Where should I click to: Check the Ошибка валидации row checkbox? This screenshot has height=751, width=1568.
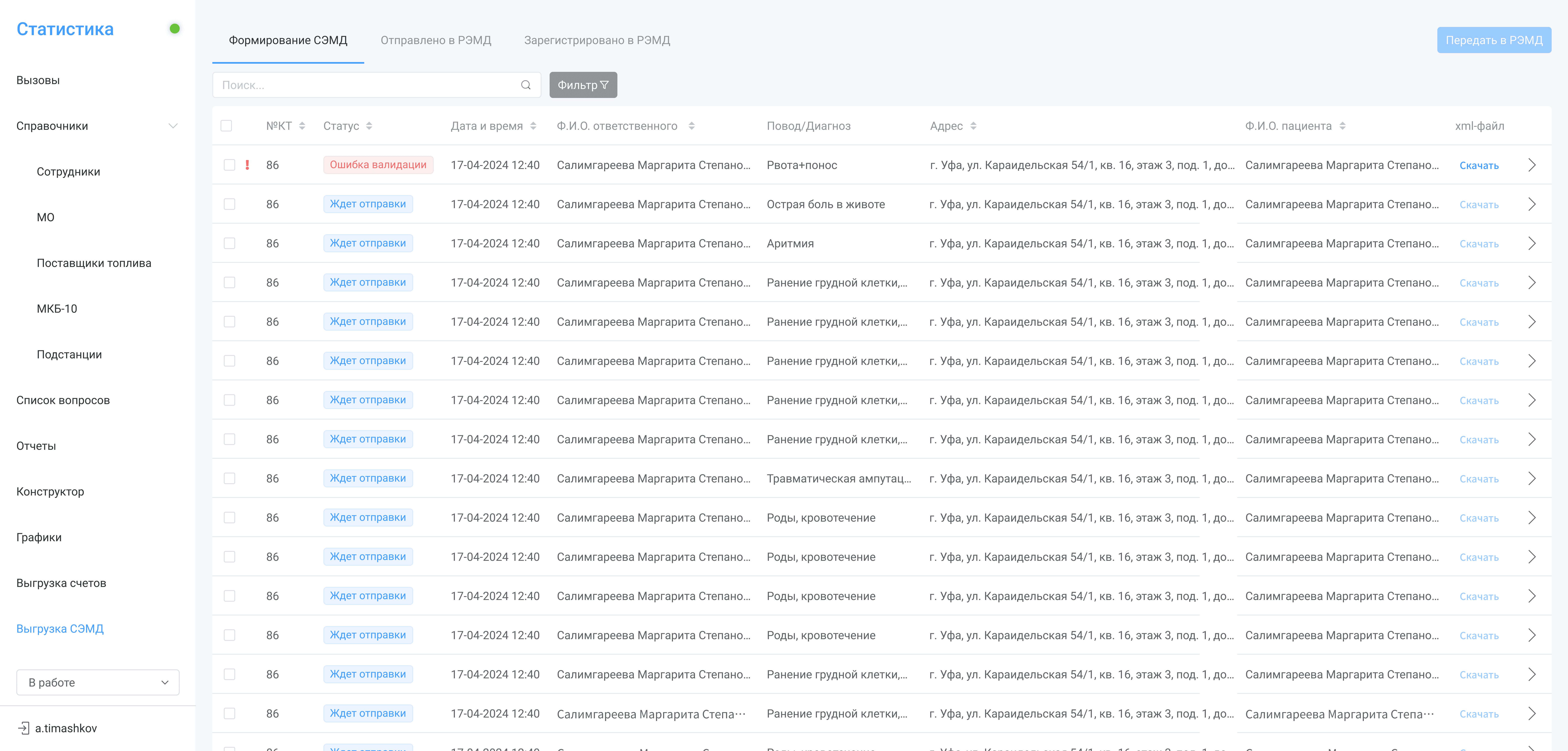tap(229, 165)
